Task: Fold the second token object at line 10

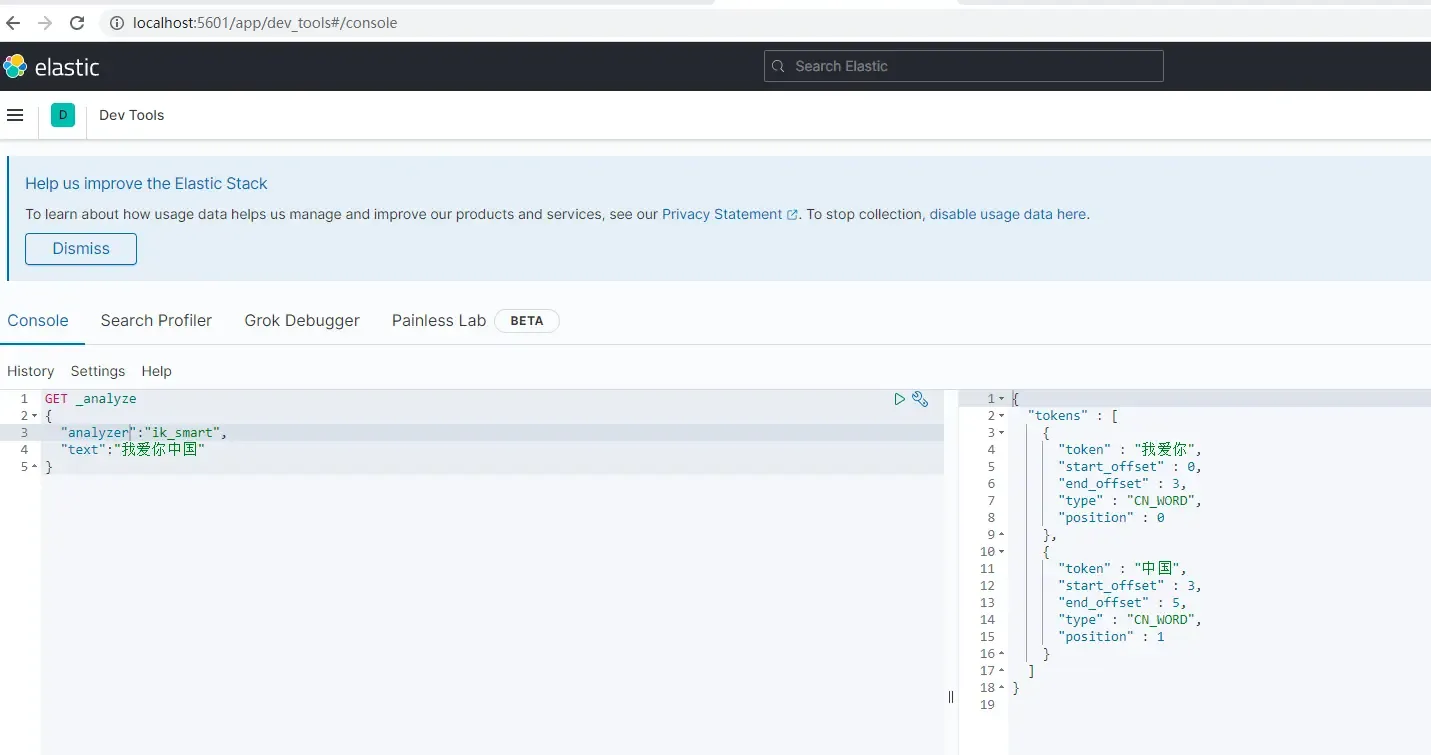Action: [x=1002, y=552]
